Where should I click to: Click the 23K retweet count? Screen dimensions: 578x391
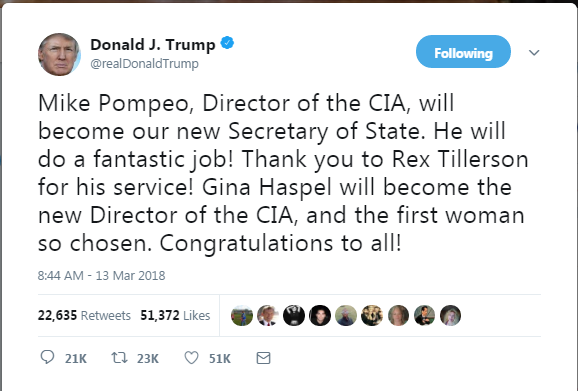pyautogui.click(x=148, y=359)
